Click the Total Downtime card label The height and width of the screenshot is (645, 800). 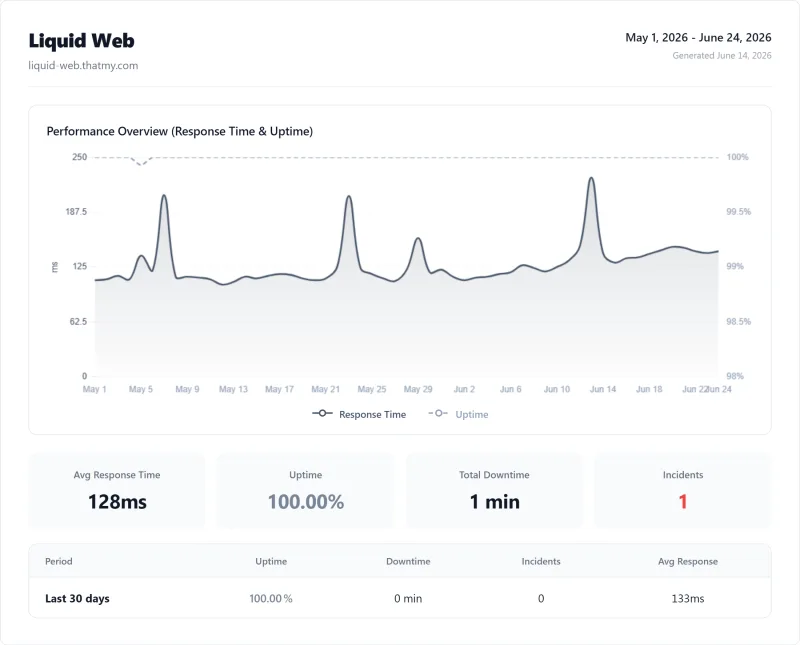(x=494, y=475)
